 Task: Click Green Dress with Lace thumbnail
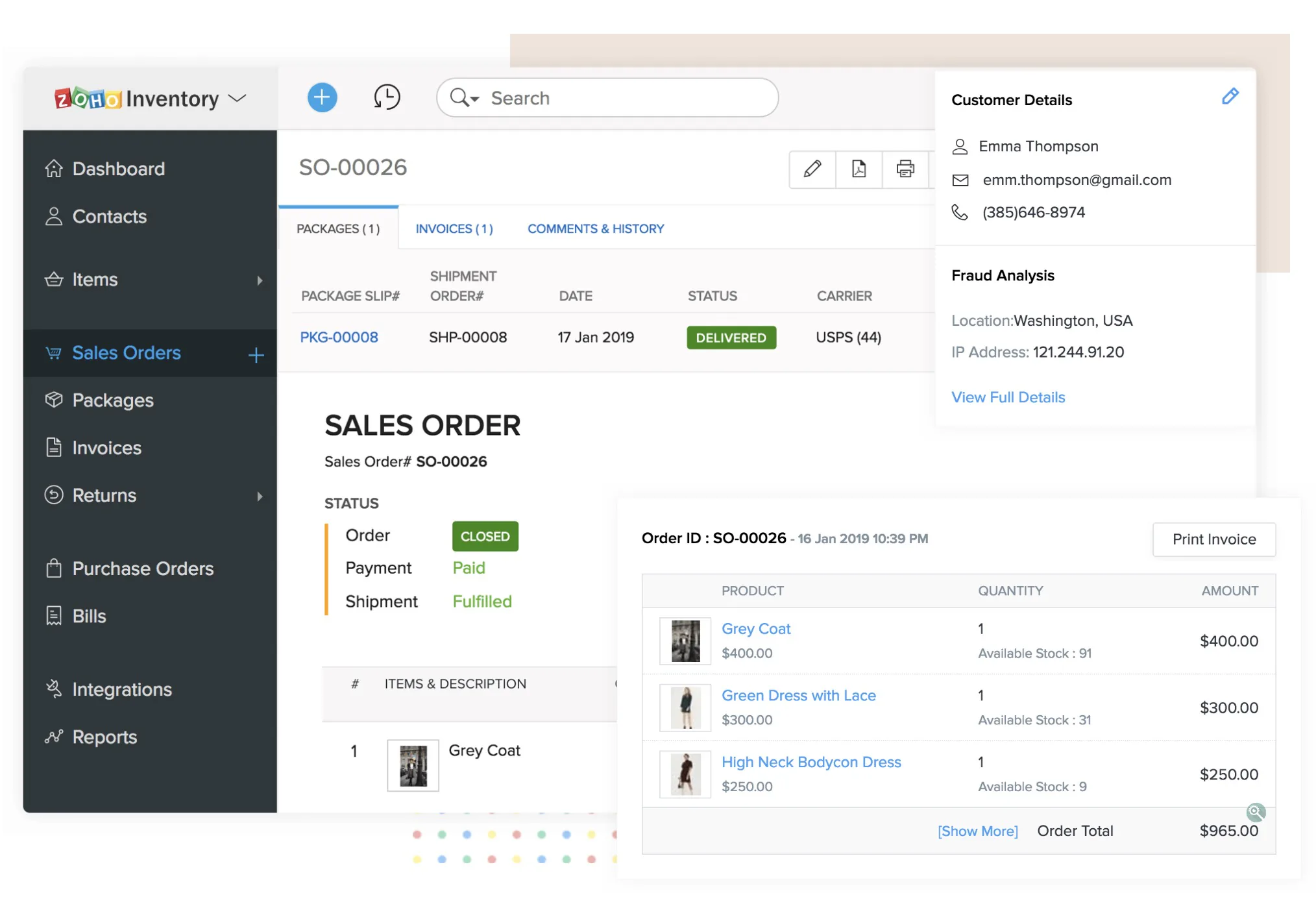click(x=685, y=707)
